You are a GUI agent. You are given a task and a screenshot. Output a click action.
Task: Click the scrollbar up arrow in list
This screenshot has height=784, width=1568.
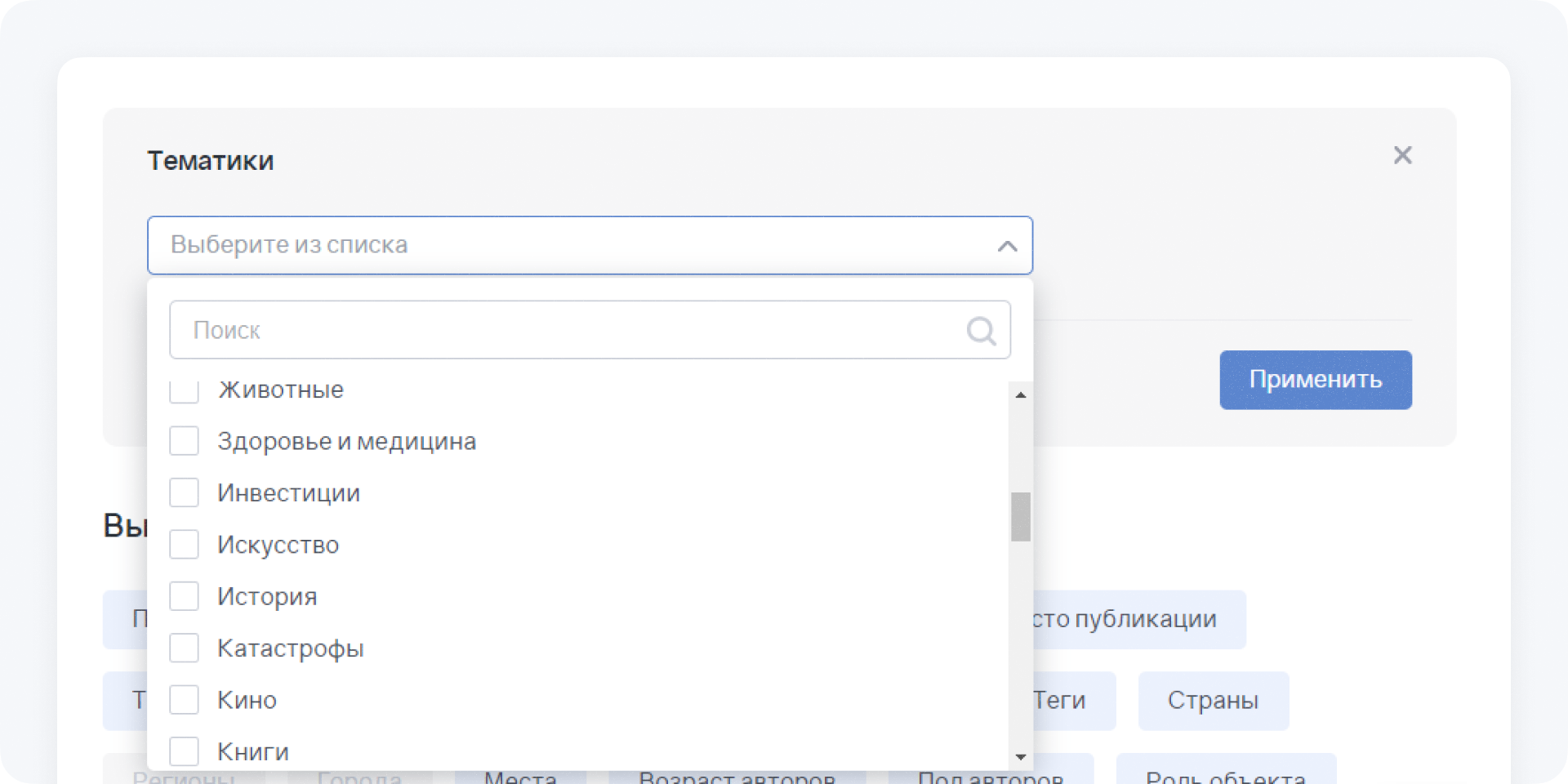click(x=1021, y=394)
